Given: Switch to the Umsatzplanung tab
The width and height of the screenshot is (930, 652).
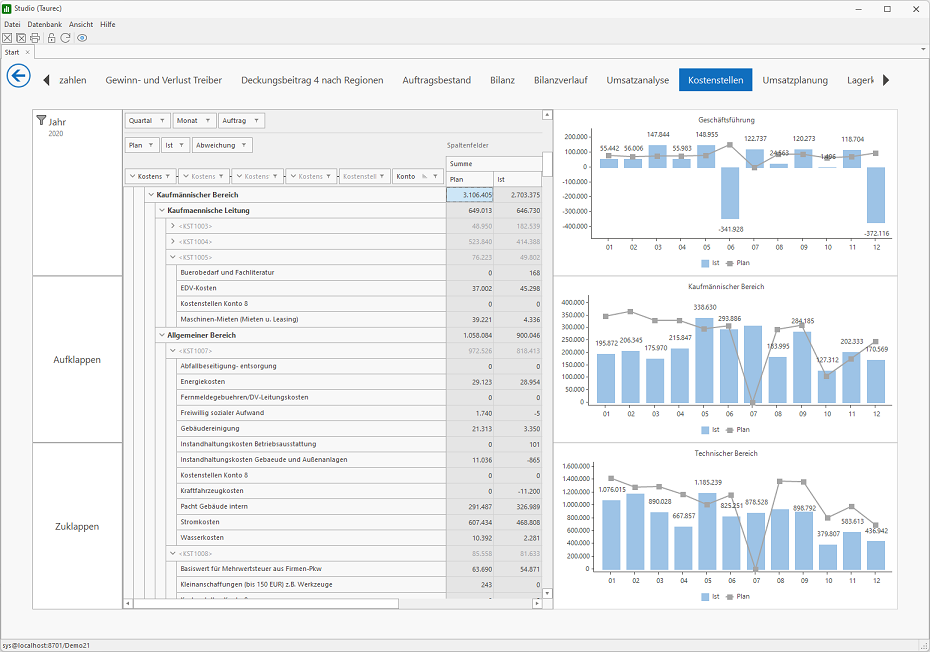Looking at the screenshot, I should point(795,80).
